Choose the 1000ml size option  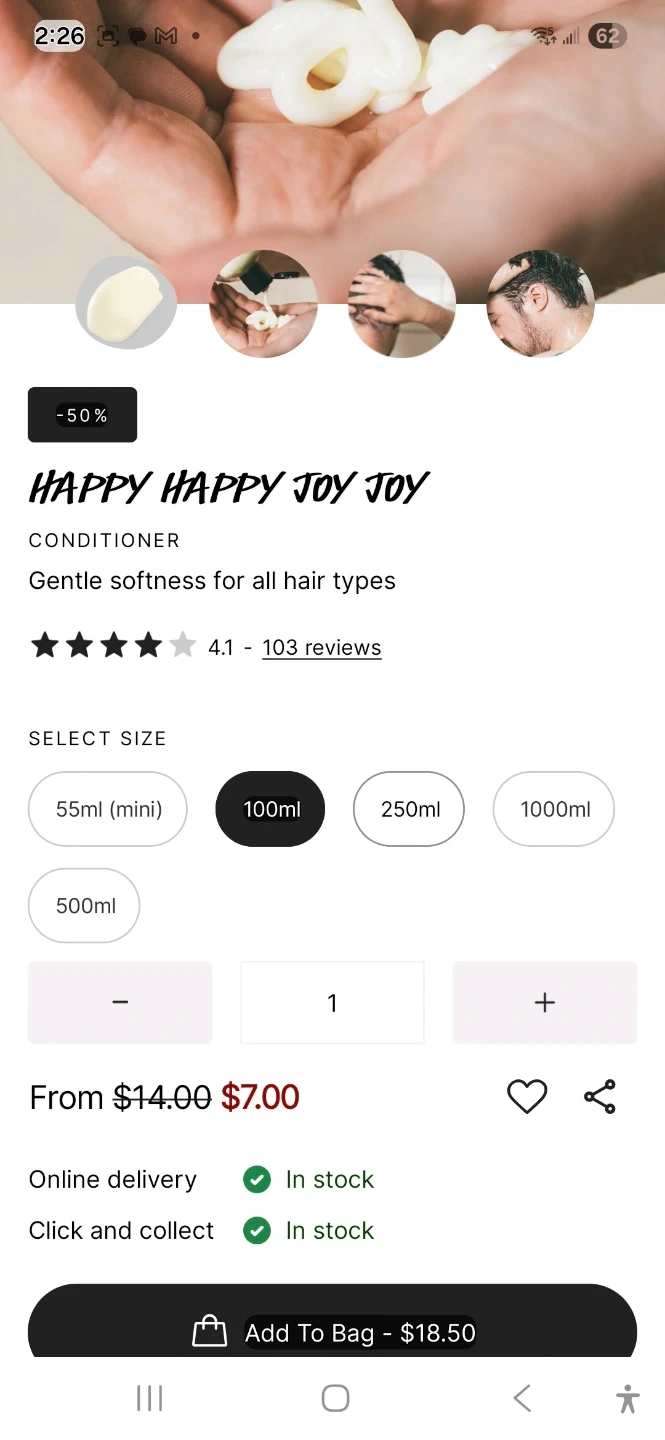pyautogui.click(x=554, y=809)
